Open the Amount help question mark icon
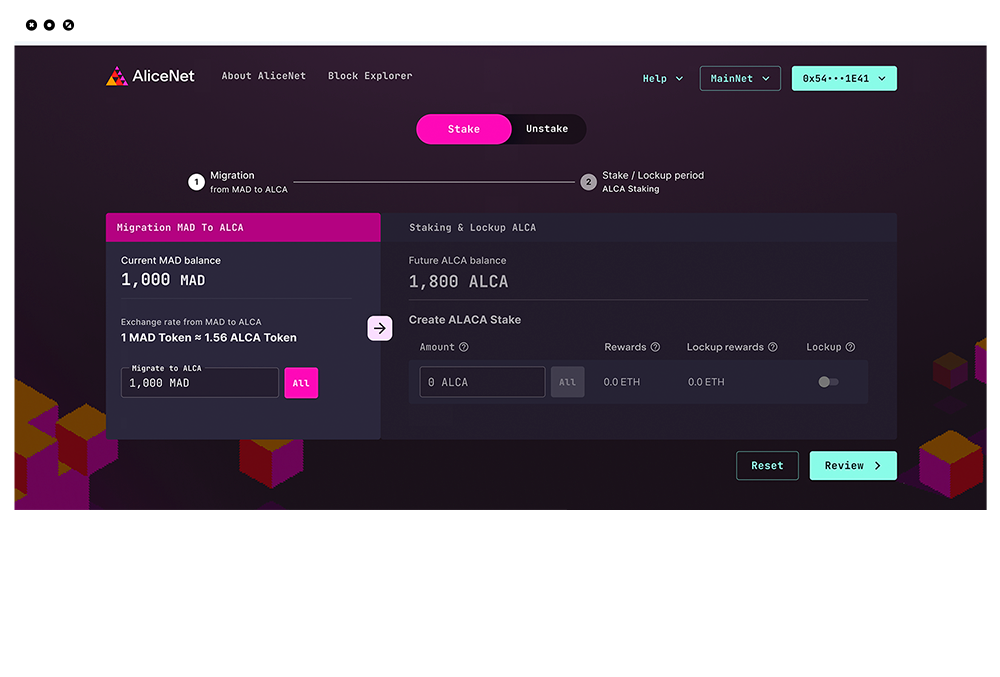 click(x=464, y=347)
